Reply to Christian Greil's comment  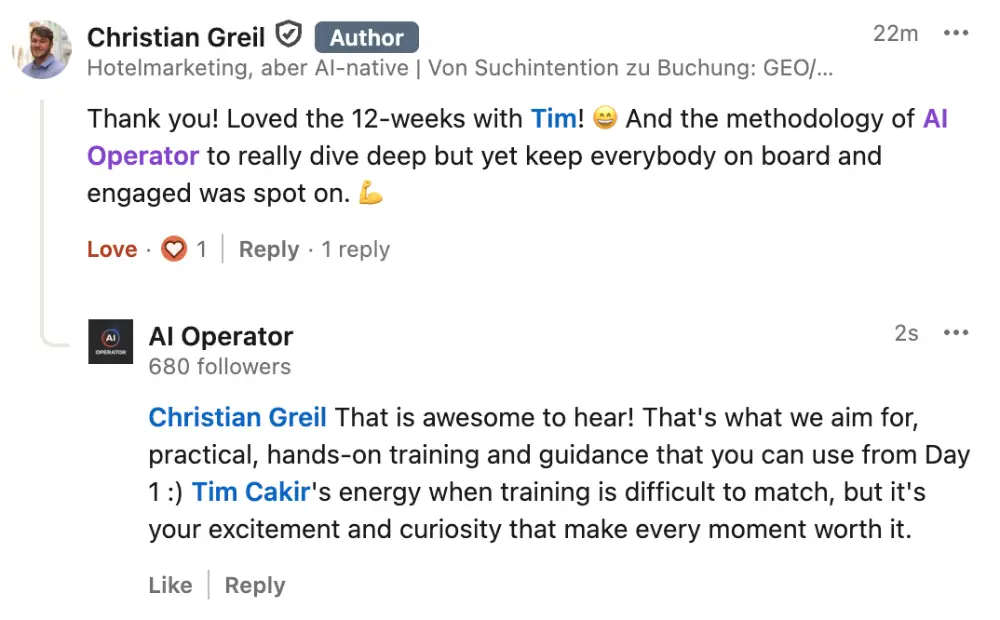[x=268, y=249]
